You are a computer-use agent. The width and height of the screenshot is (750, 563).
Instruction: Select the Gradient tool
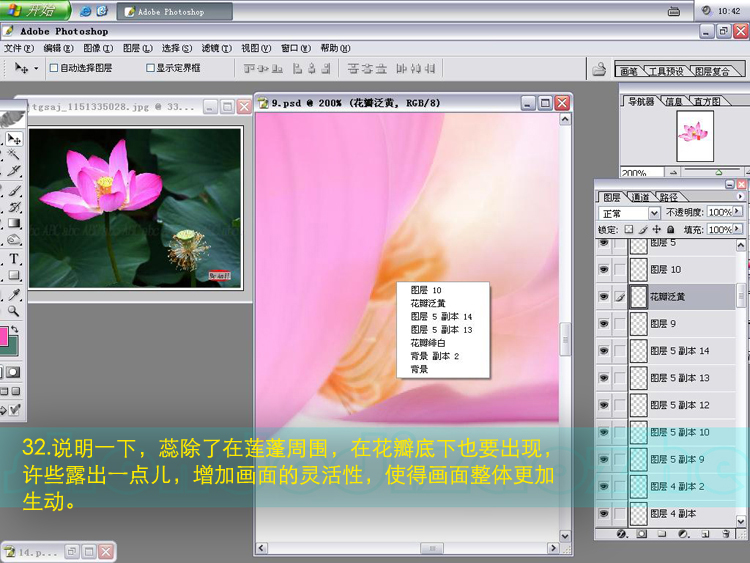(14, 223)
